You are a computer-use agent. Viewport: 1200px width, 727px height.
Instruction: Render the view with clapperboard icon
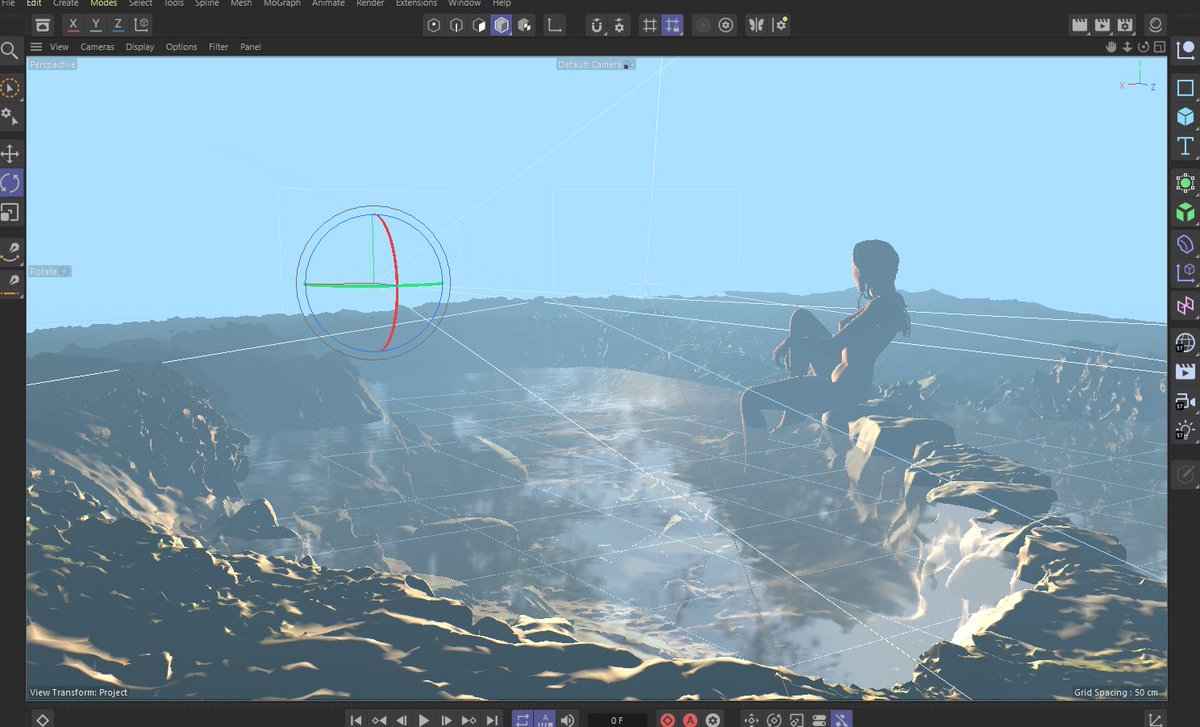[x=1079, y=25]
